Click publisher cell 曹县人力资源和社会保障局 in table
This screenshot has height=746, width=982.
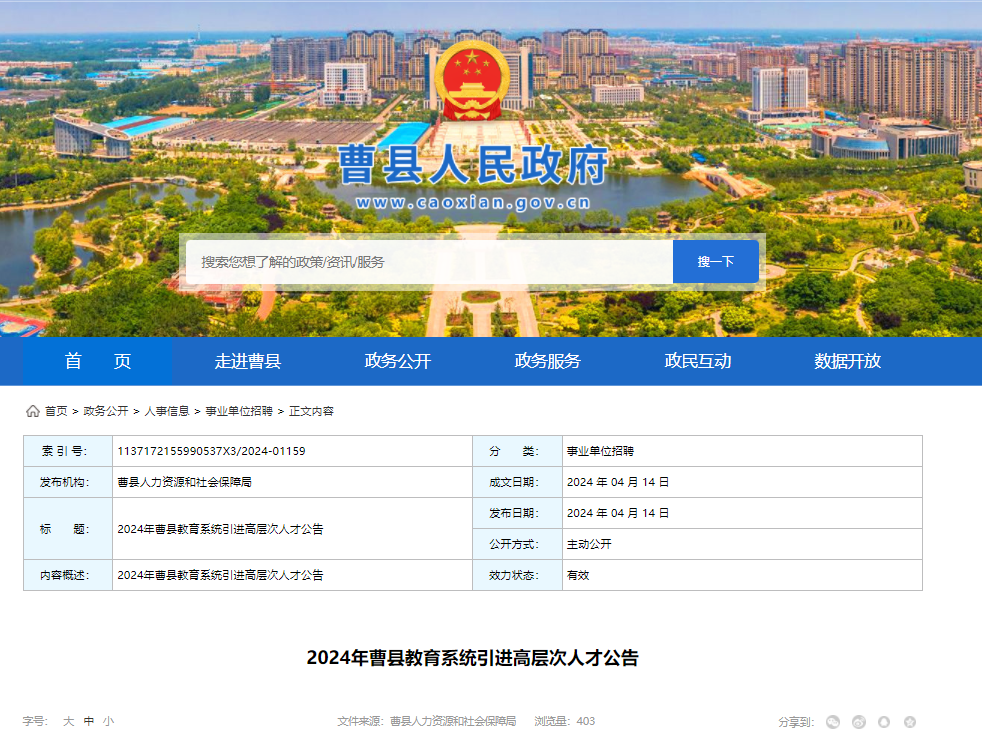[x=184, y=482]
